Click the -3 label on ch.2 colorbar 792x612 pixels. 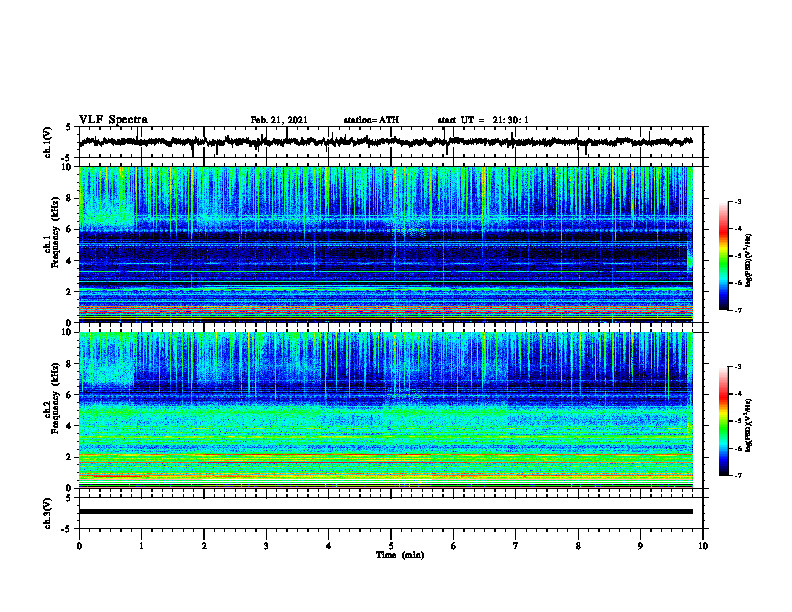pos(738,367)
